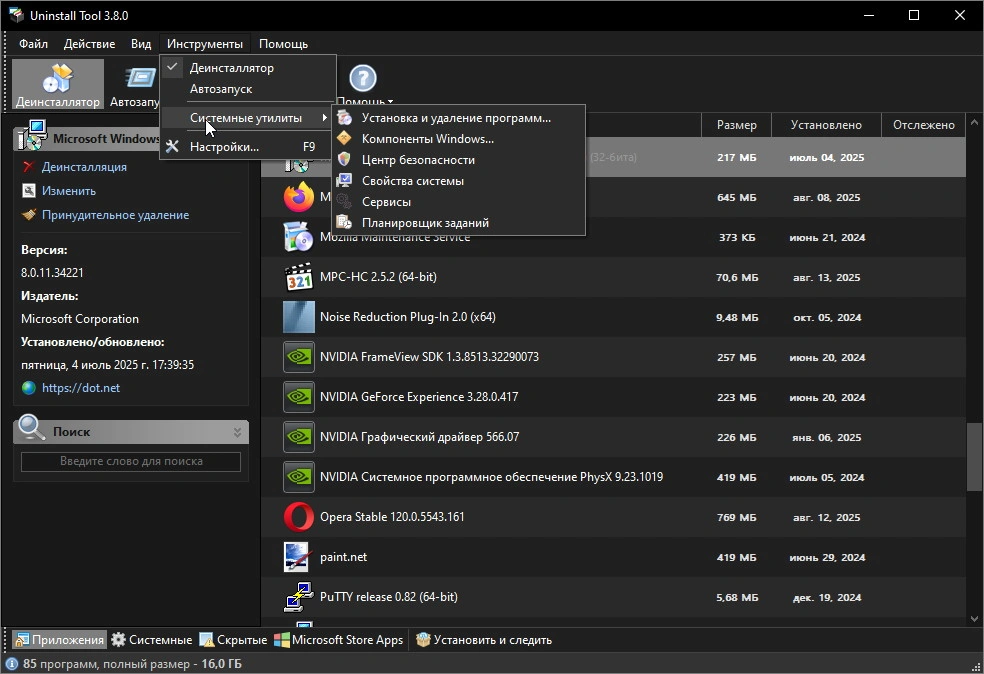Click the Деинсталляция link

pyautogui.click(x=84, y=167)
